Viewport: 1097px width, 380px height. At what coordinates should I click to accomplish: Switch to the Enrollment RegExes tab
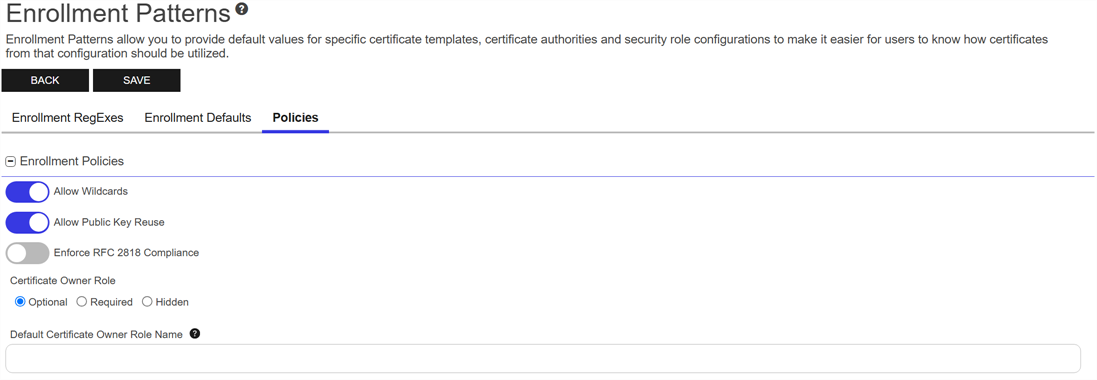(x=67, y=118)
